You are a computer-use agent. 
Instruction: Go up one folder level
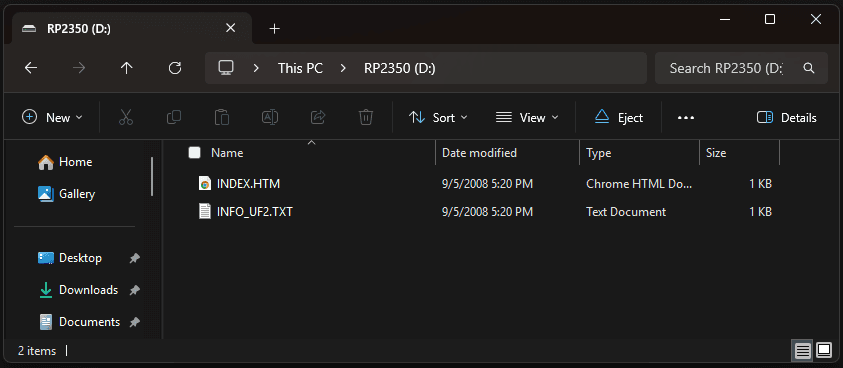tap(126, 68)
